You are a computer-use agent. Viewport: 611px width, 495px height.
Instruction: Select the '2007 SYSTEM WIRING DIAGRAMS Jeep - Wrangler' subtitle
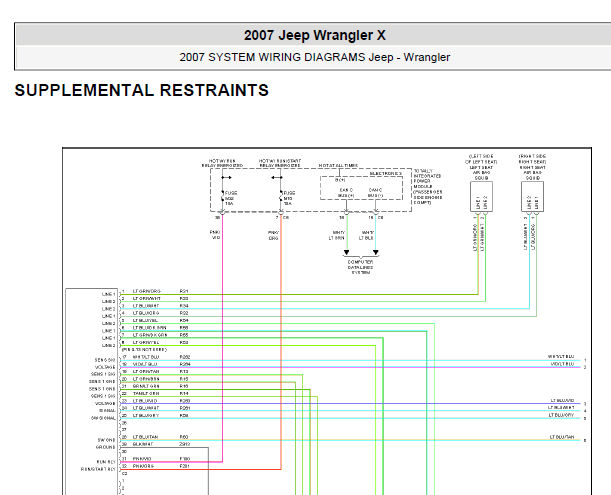point(314,57)
